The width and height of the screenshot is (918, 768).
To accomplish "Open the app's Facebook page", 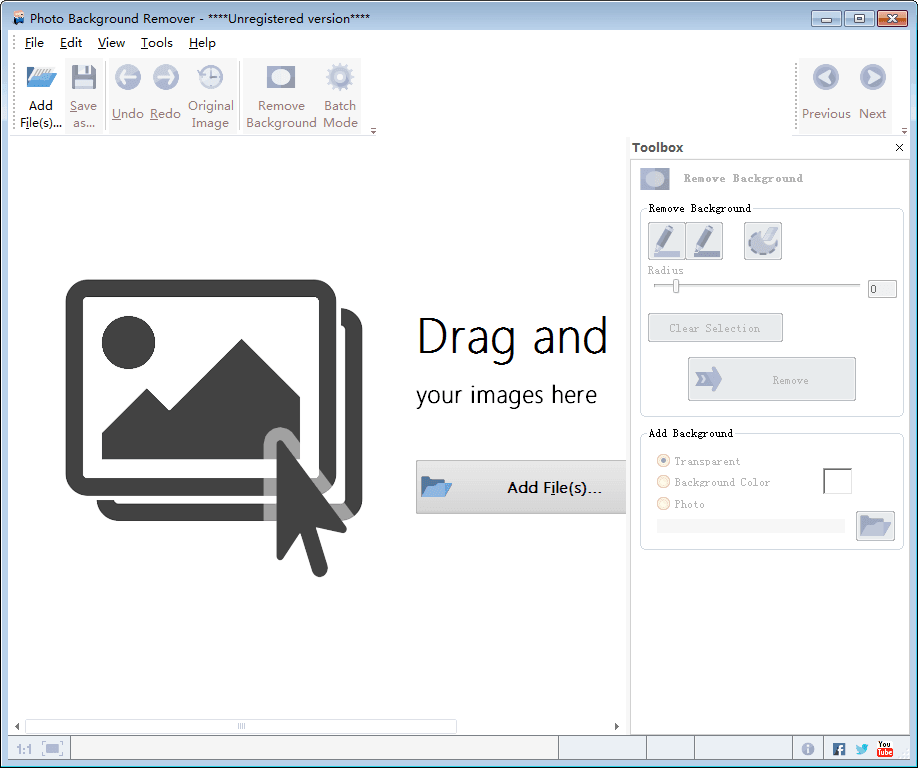I will [x=838, y=748].
